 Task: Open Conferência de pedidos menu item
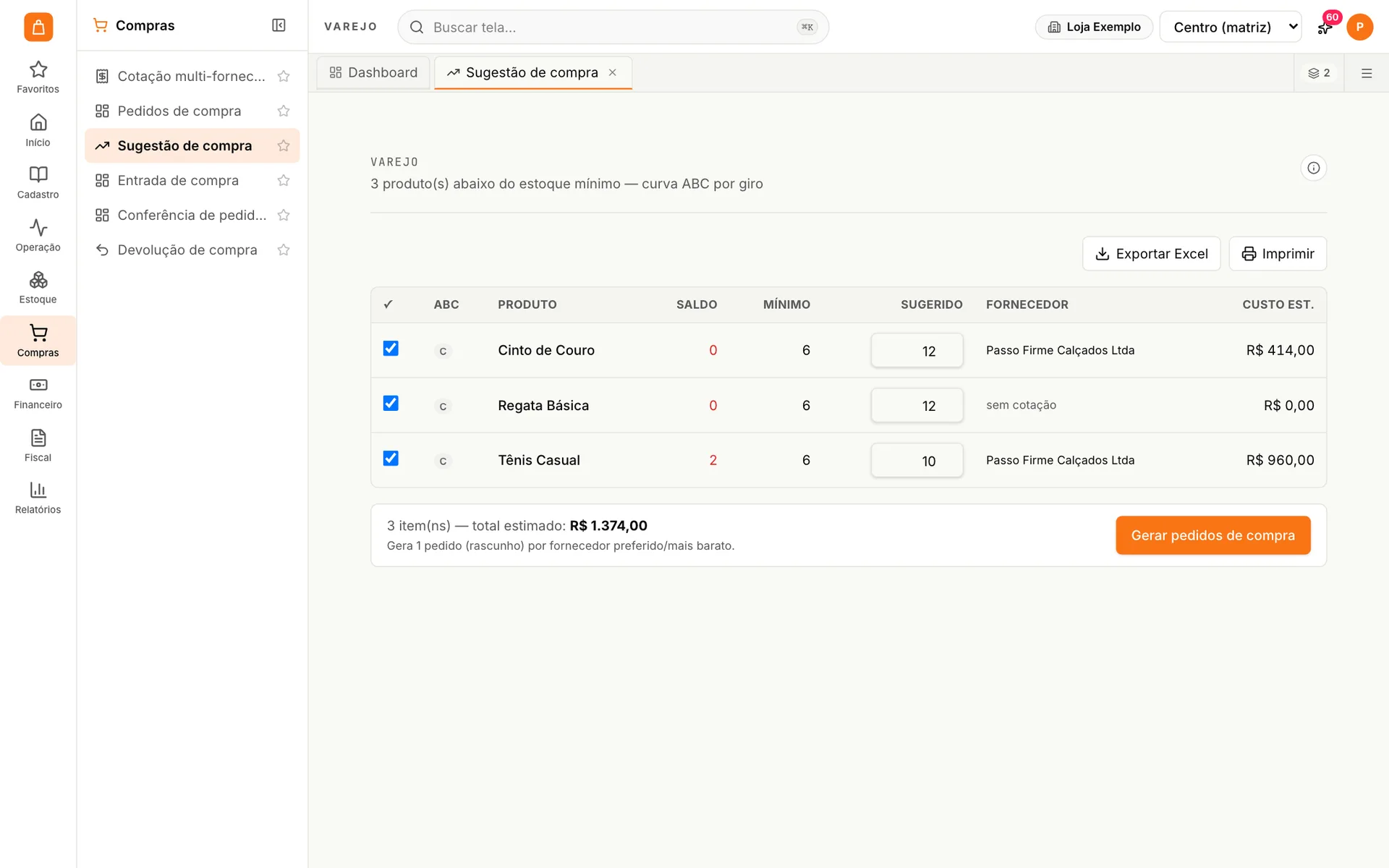(192, 215)
